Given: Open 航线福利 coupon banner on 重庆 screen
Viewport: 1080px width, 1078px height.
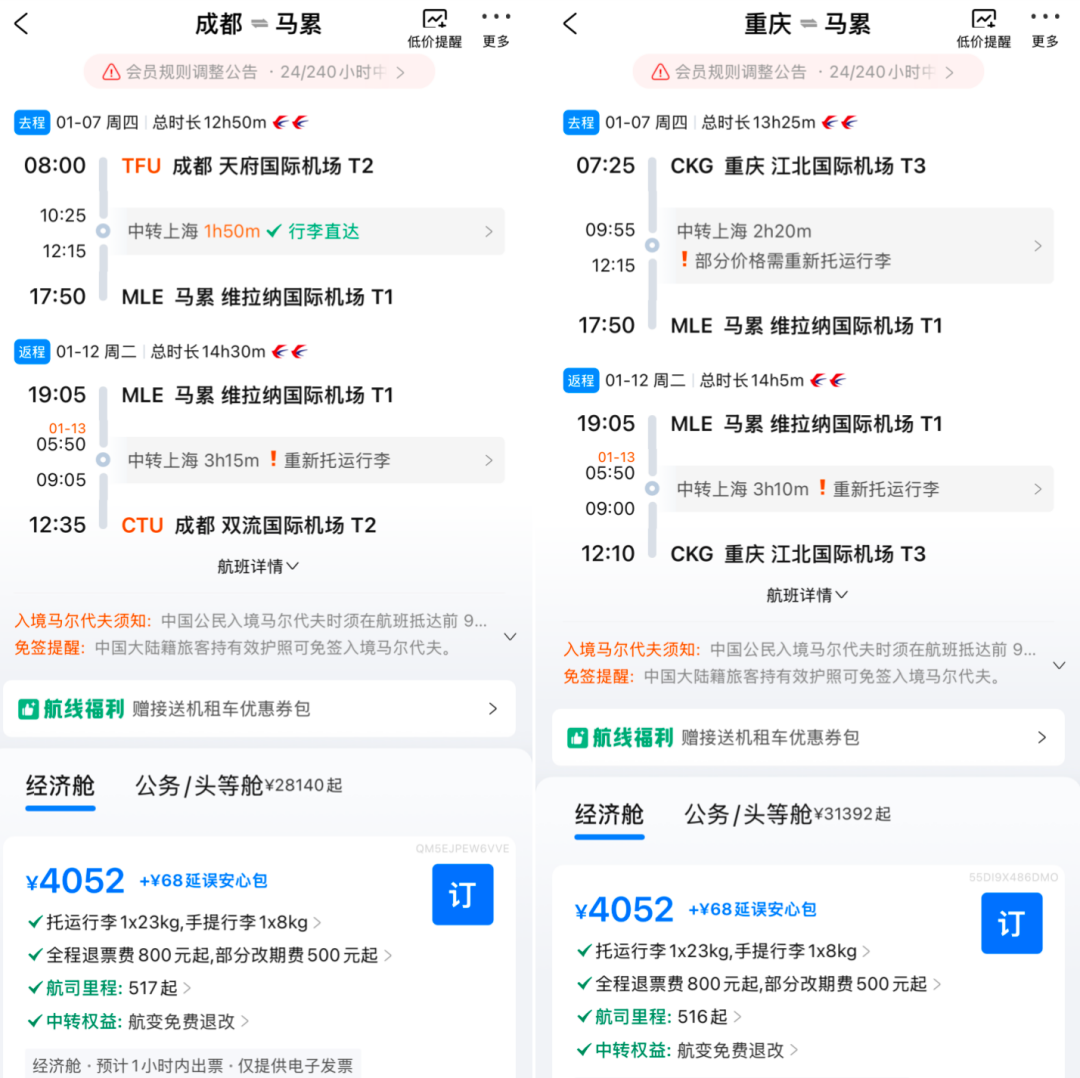Looking at the screenshot, I should (808, 738).
